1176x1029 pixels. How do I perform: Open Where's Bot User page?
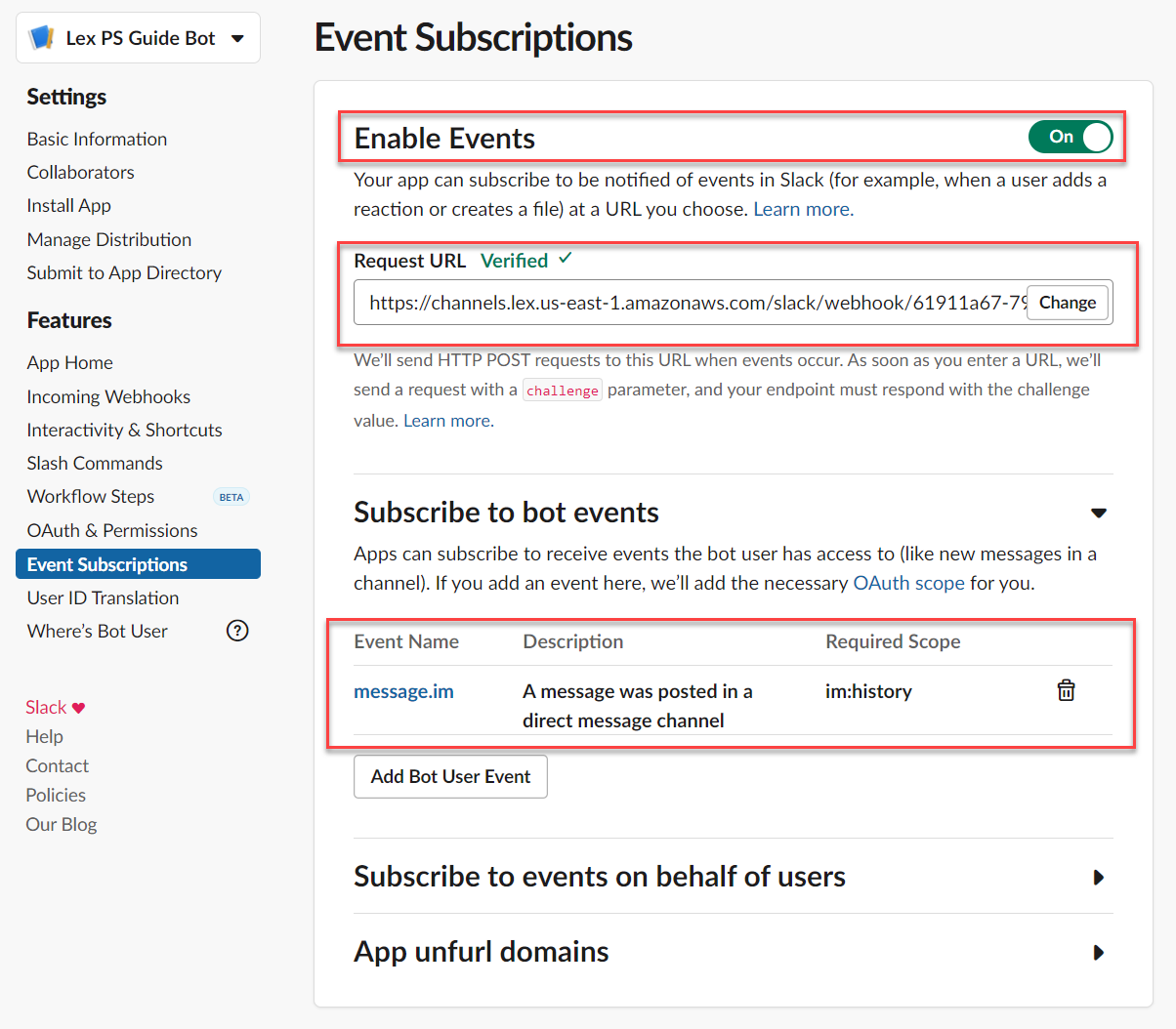point(98,631)
